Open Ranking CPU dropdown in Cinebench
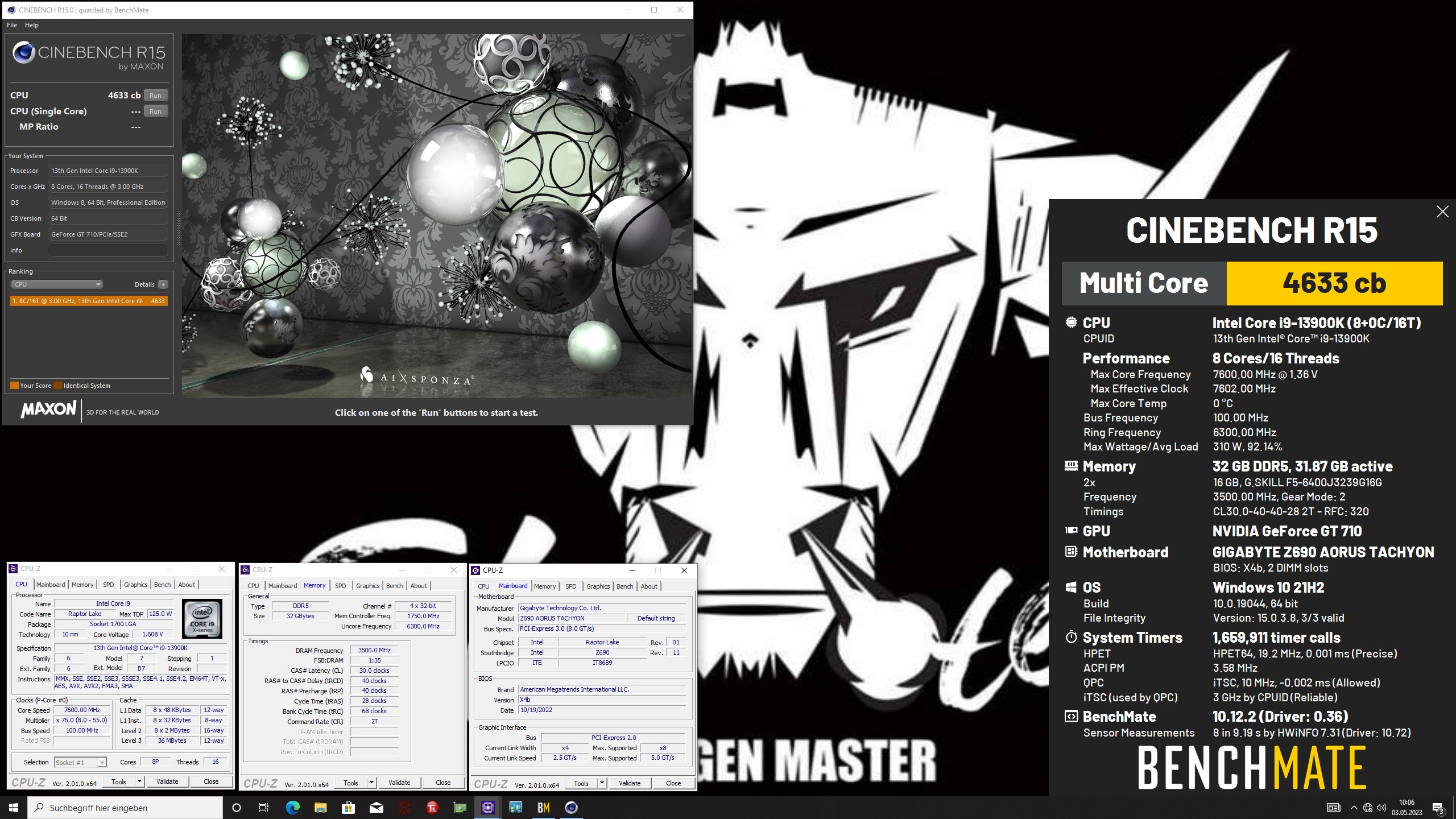The width and height of the screenshot is (1456, 819). [x=57, y=284]
